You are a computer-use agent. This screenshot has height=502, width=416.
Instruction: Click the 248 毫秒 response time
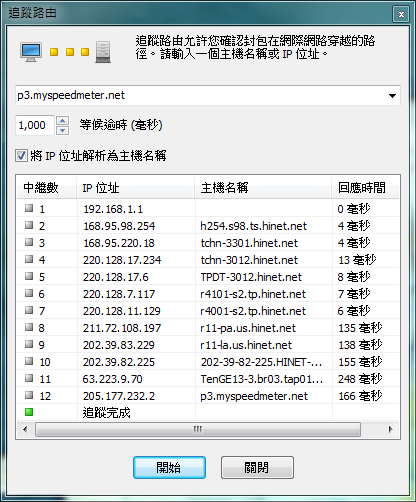pyautogui.click(x=360, y=379)
